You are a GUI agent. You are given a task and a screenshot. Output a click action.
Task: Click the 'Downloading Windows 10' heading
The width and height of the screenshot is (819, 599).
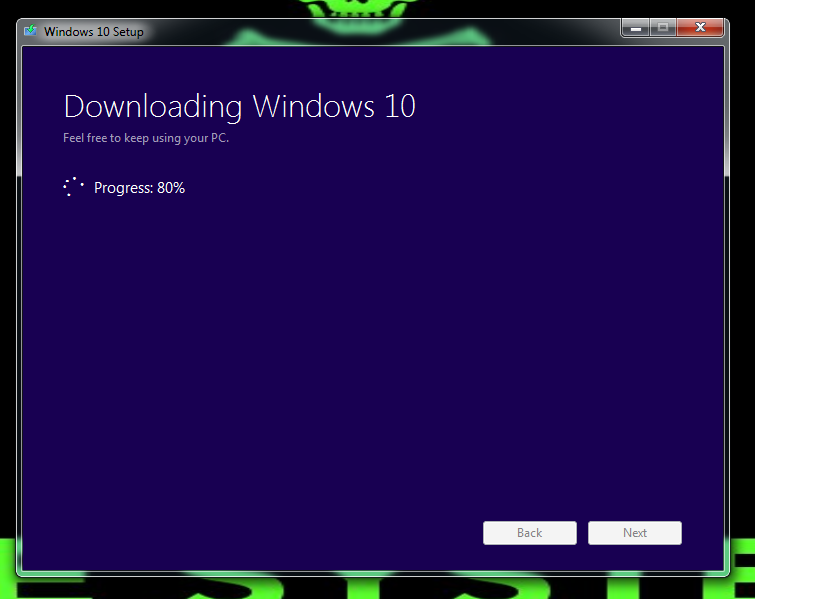(x=240, y=107)
